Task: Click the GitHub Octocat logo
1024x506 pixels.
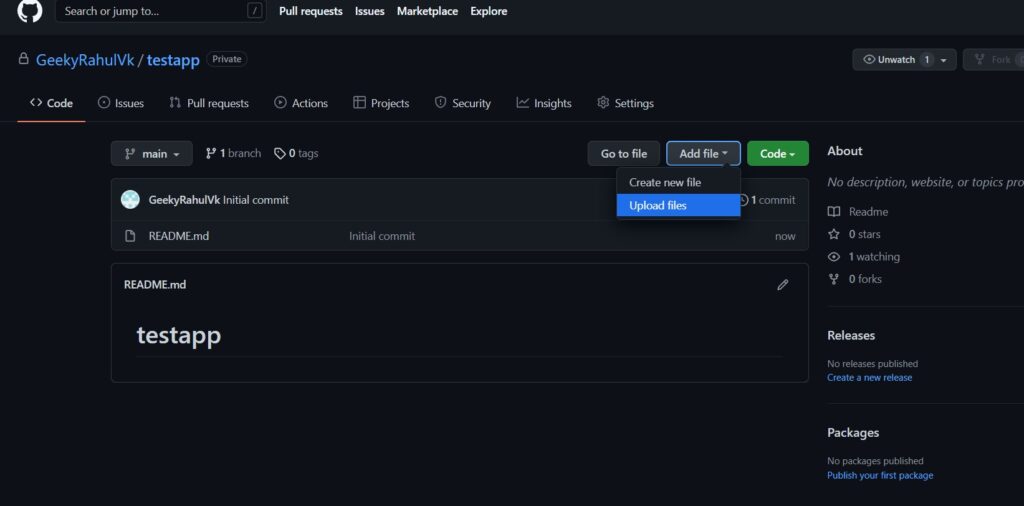Action: [29, 11]
